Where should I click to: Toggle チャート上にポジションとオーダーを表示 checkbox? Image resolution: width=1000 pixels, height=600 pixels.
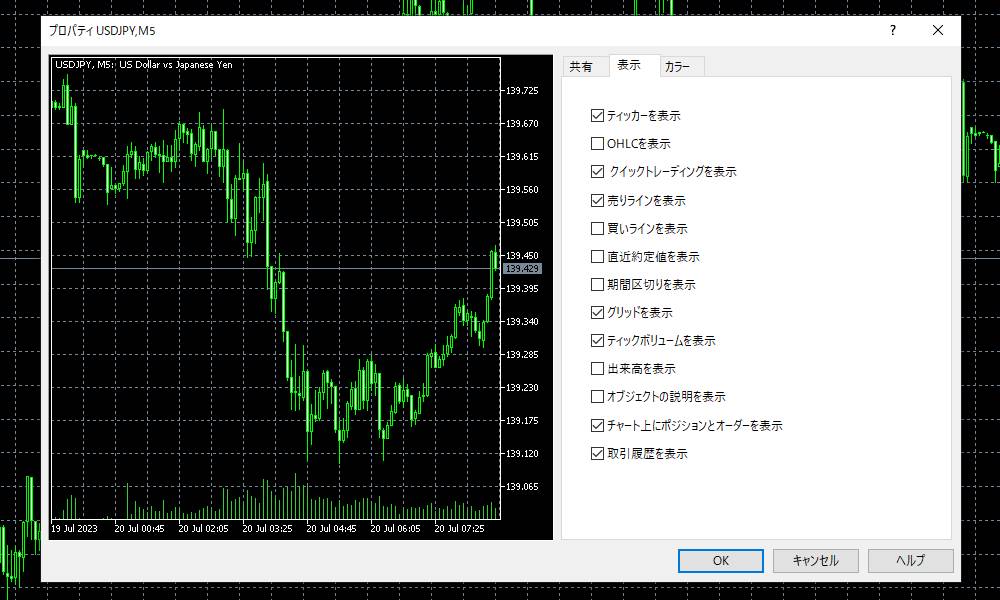(x=598, y=425)
